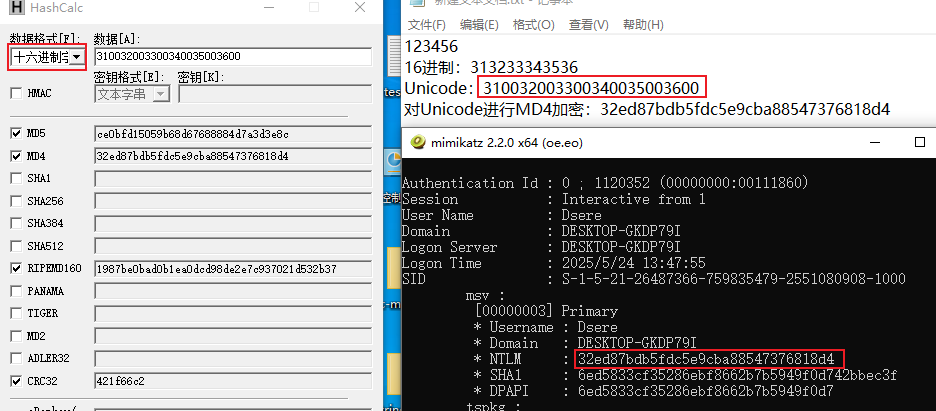The image size is (936, 411).
Task: Enable the SHA256 checkbox
Action: pos(16,201)
